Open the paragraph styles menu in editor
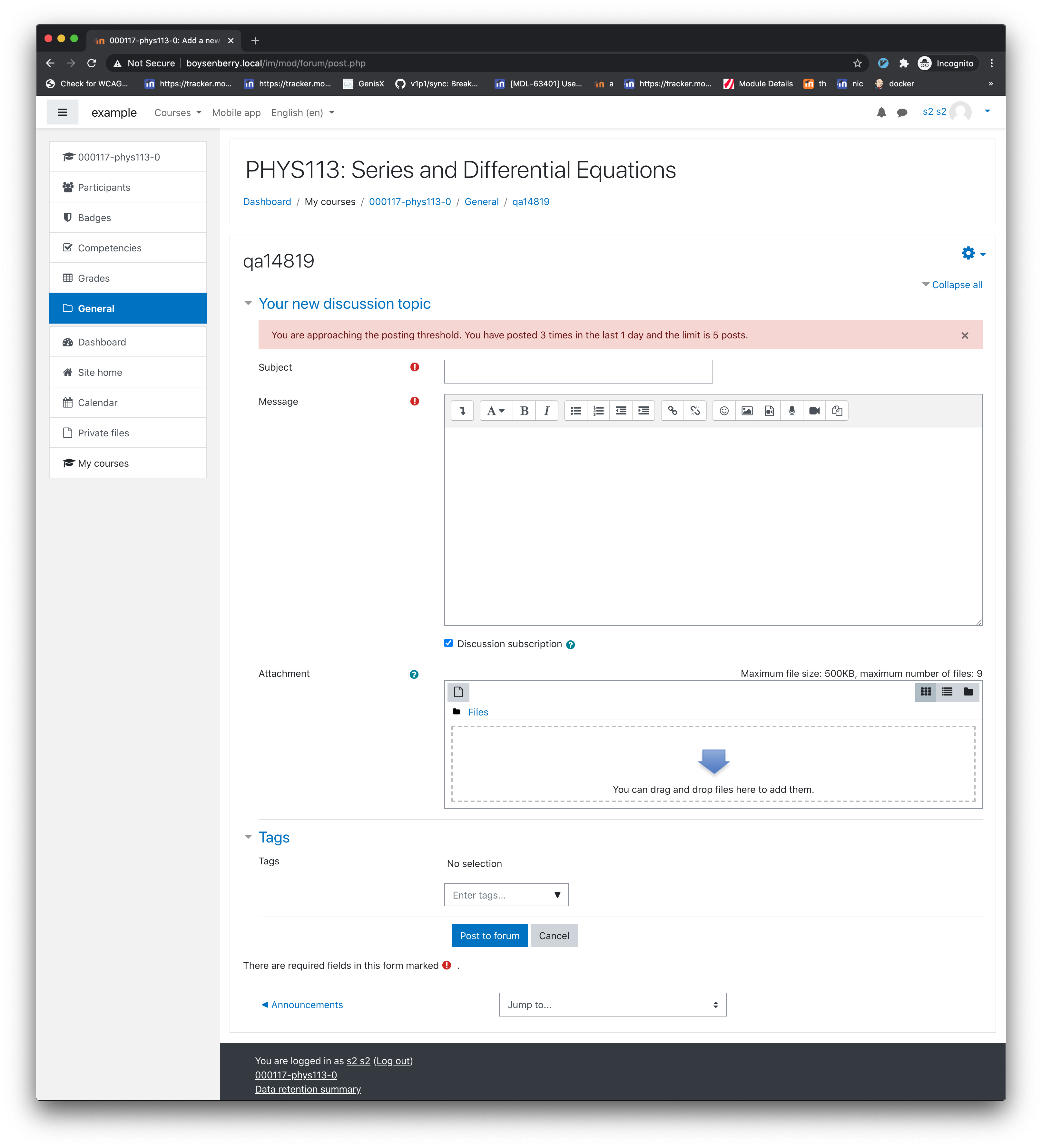This screenshot has width=1042, height=1148. click(x=496, y=411)
